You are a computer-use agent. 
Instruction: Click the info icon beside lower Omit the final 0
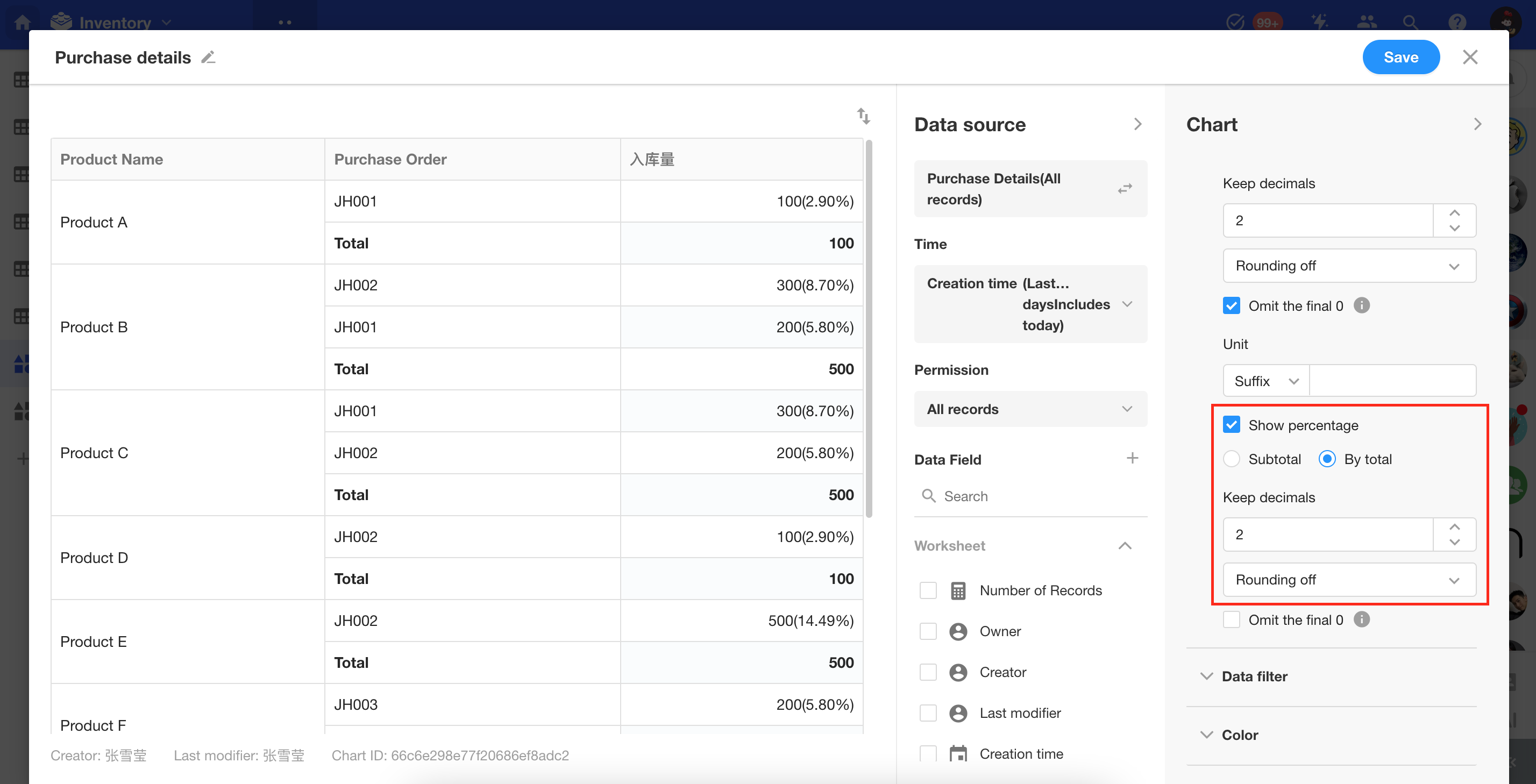click(x=1361, y=619)
